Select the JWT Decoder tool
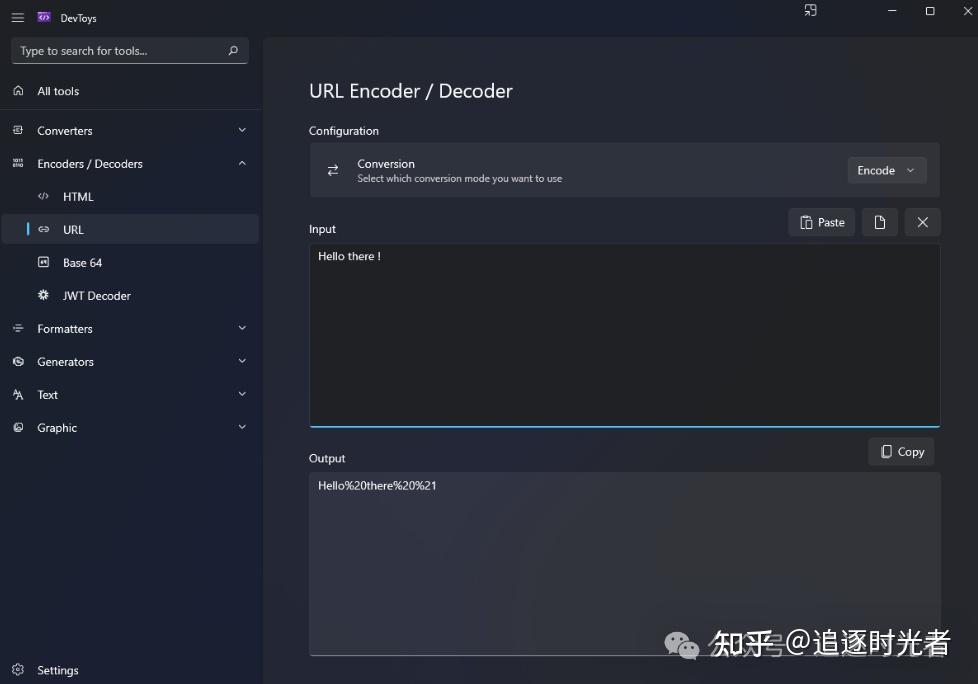The width and height of the screenshot is (978, 684). tap(96, 295)
